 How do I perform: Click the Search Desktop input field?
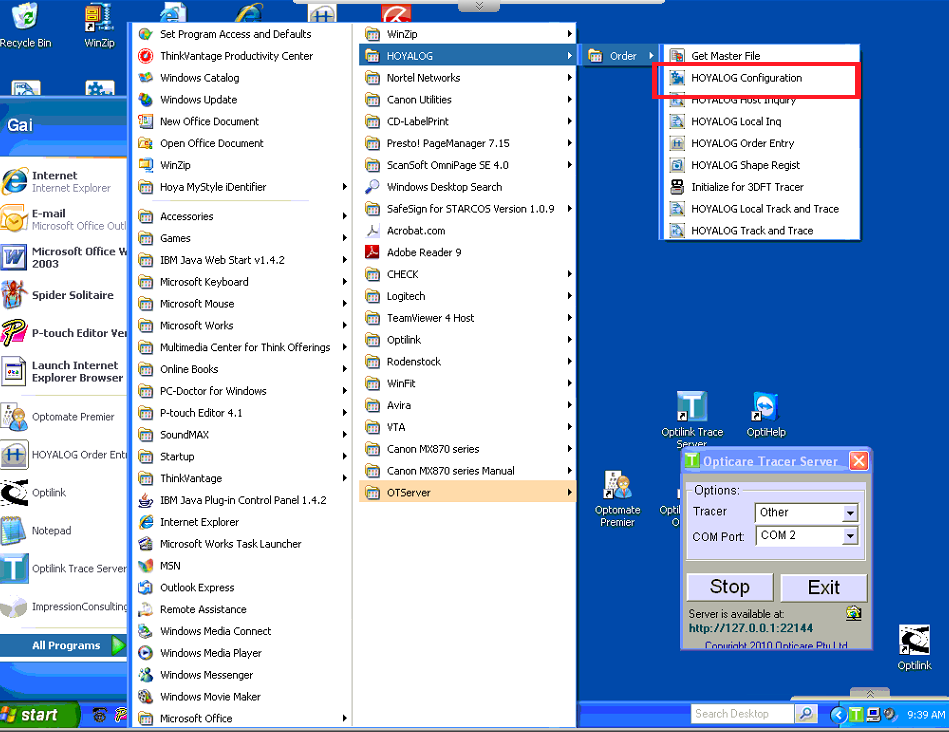[743, 714]
